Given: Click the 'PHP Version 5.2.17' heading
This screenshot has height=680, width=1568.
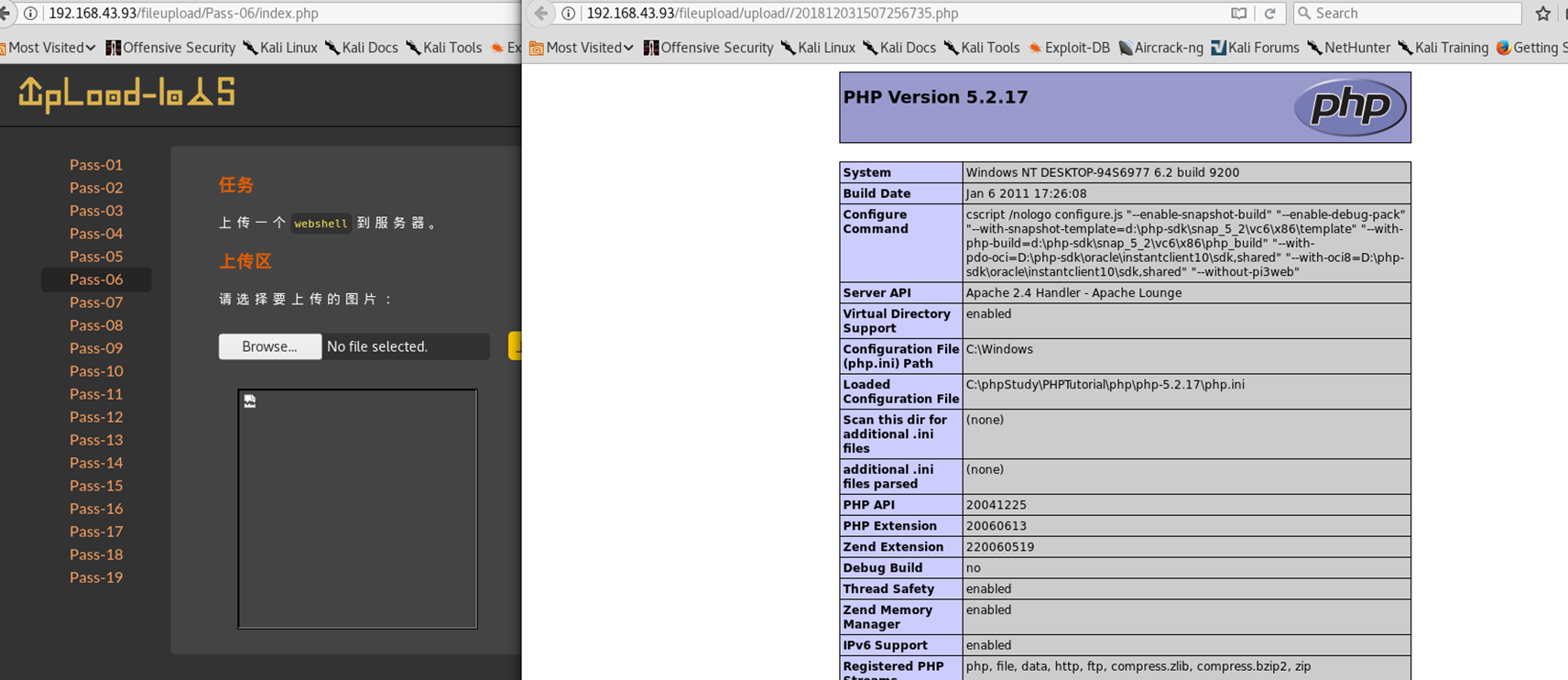Looking at the screenshot, I should tap(935, 97).
